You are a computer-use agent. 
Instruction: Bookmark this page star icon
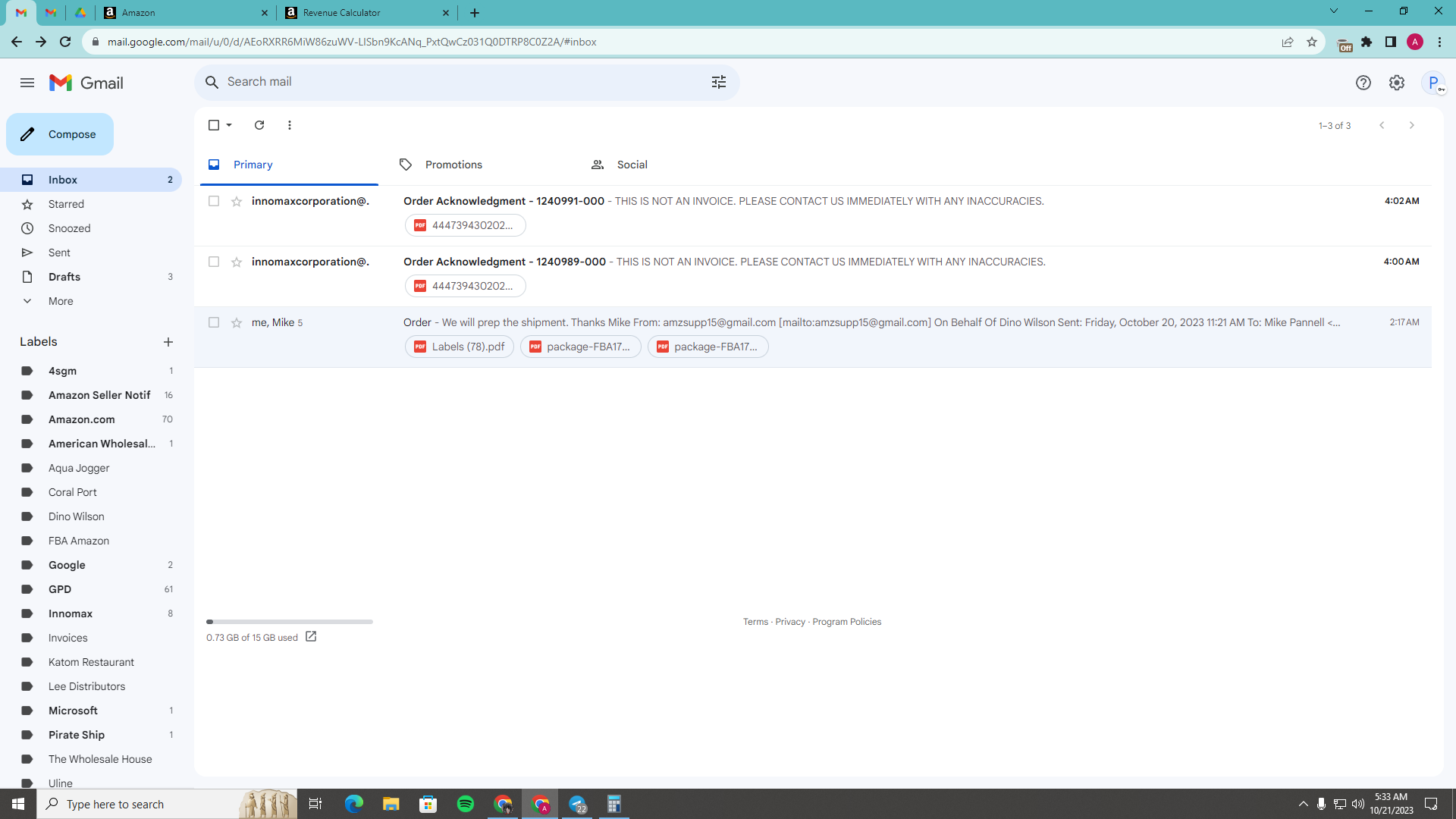point(1312,42)
